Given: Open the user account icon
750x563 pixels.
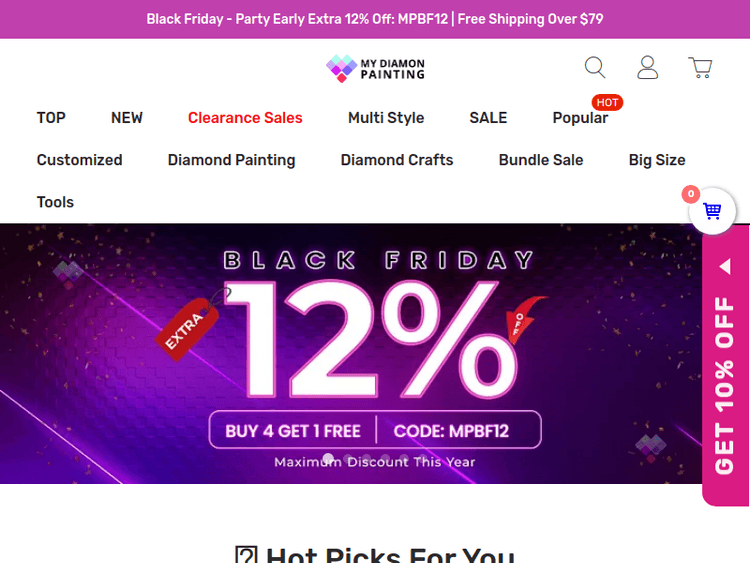Looking at the screenshot, I should [648, 68].
